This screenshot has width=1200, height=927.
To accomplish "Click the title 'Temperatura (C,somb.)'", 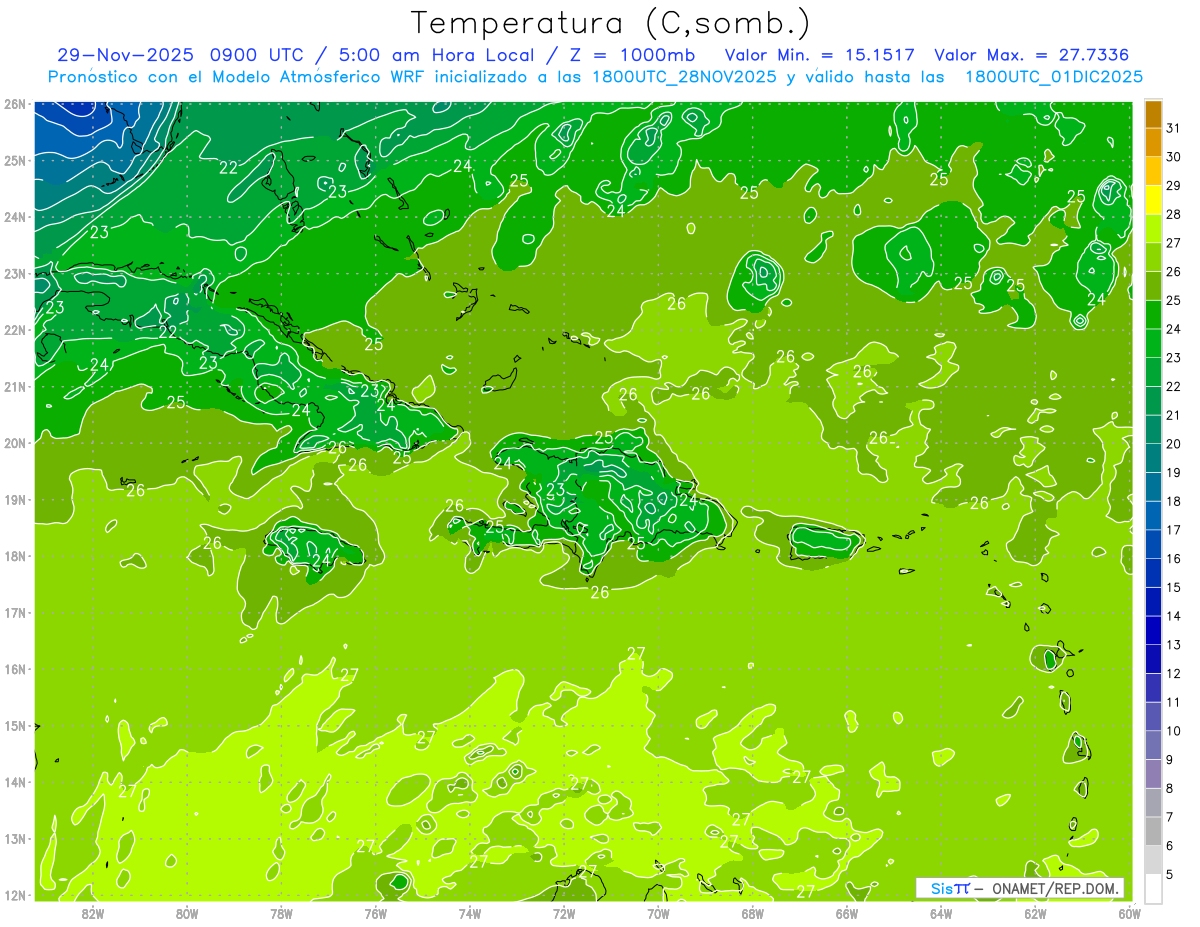I will (611, 23).
